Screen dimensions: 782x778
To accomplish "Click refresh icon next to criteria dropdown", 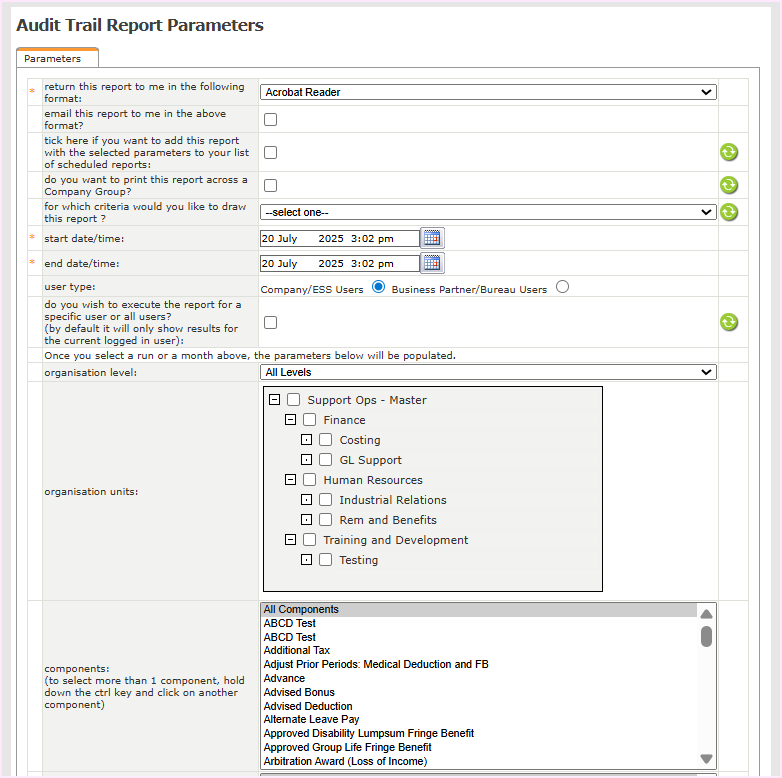I will [x=729, y=212].
